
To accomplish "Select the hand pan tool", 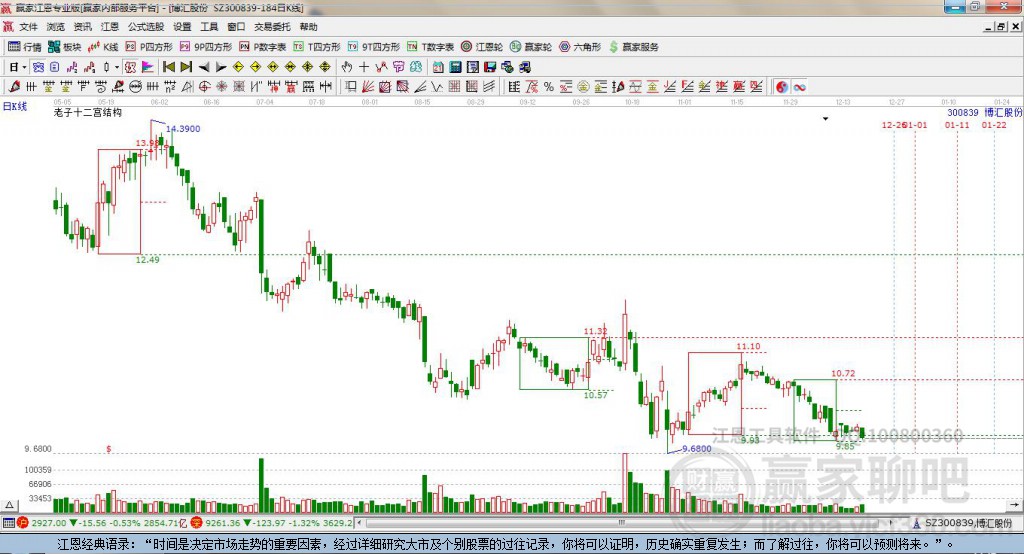I will click(347, 67).
